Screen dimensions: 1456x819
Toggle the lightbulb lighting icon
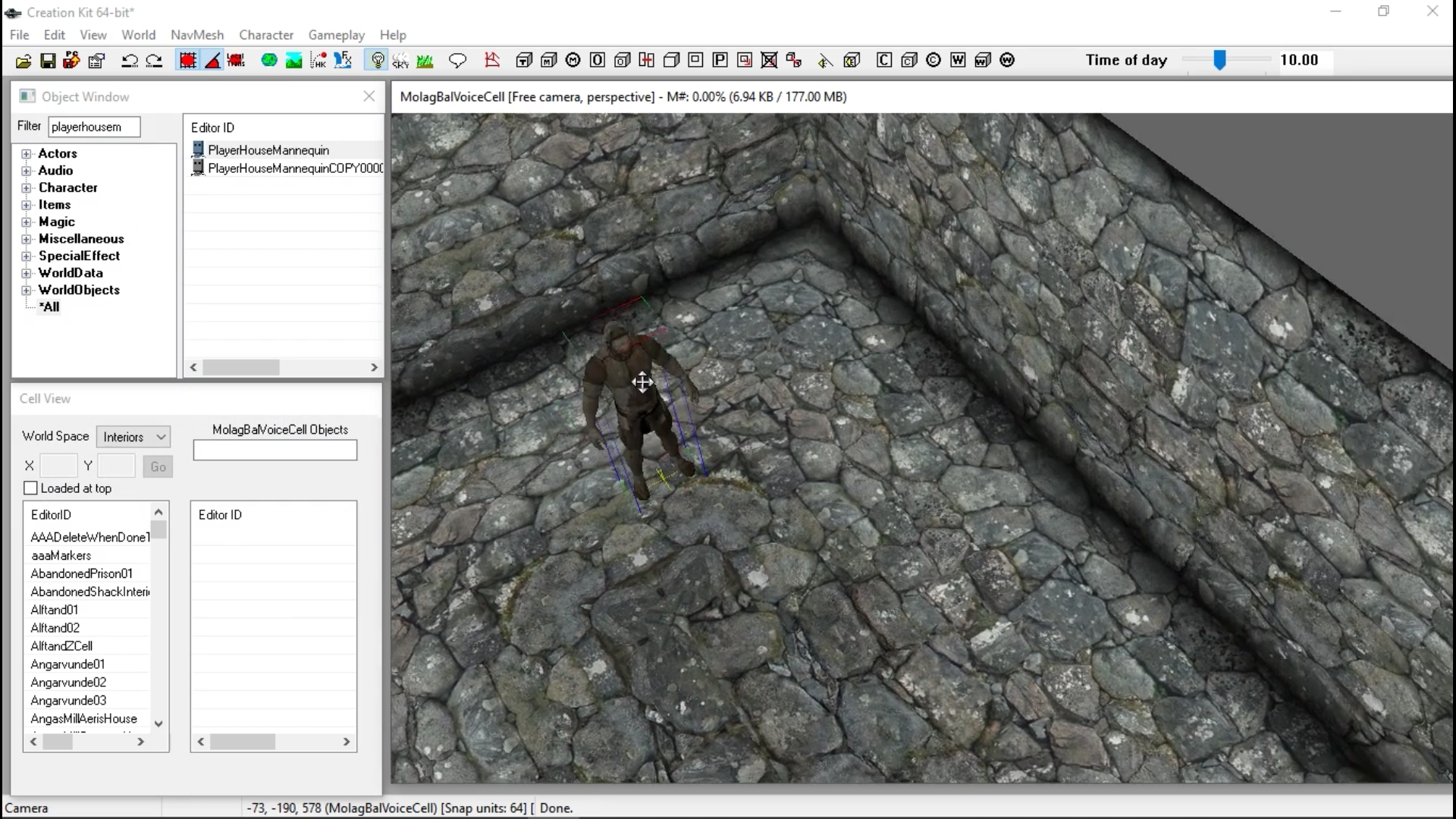coord(377,61)
